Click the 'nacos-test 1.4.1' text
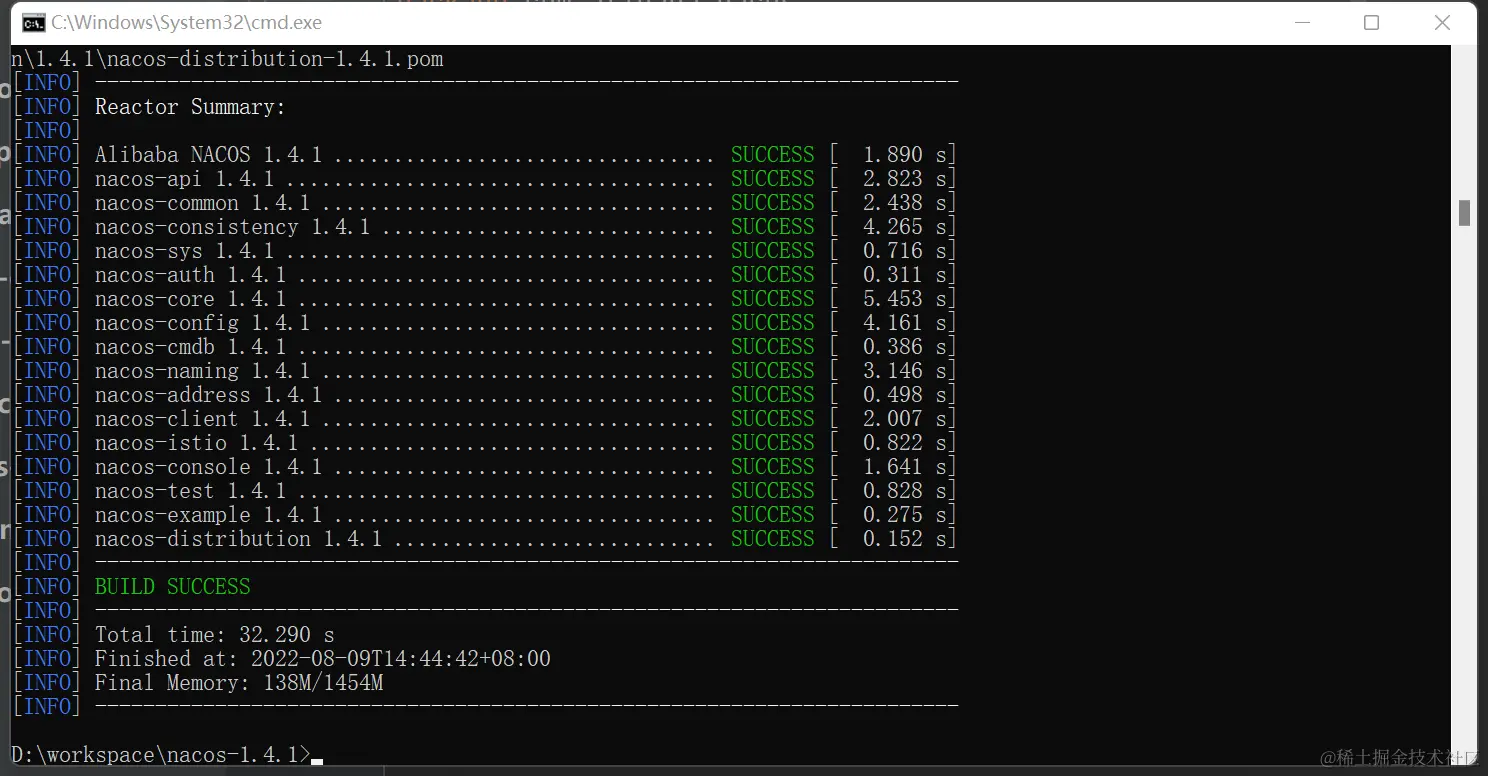This screenshot has width=1488, height=776. point(190,491)
